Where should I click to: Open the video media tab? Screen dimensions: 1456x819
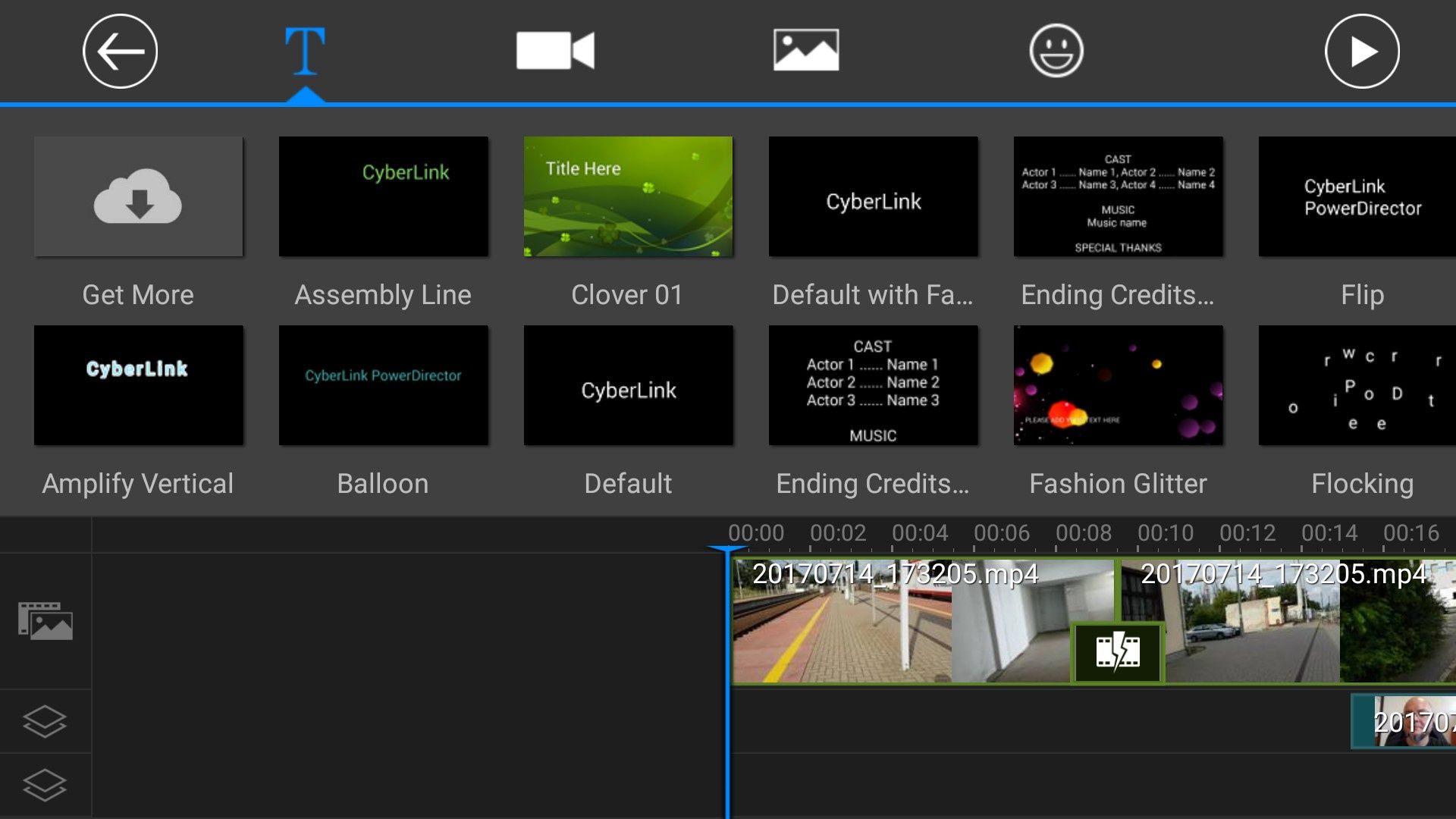click(555, 51)
